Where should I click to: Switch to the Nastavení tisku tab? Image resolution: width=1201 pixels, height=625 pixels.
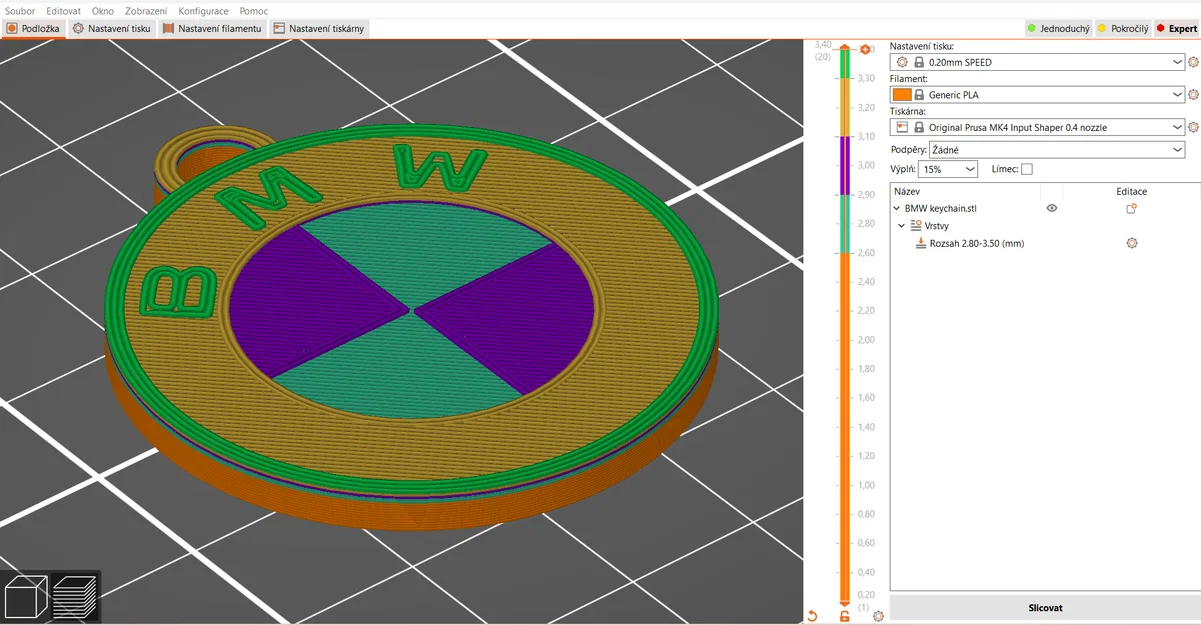111,29
